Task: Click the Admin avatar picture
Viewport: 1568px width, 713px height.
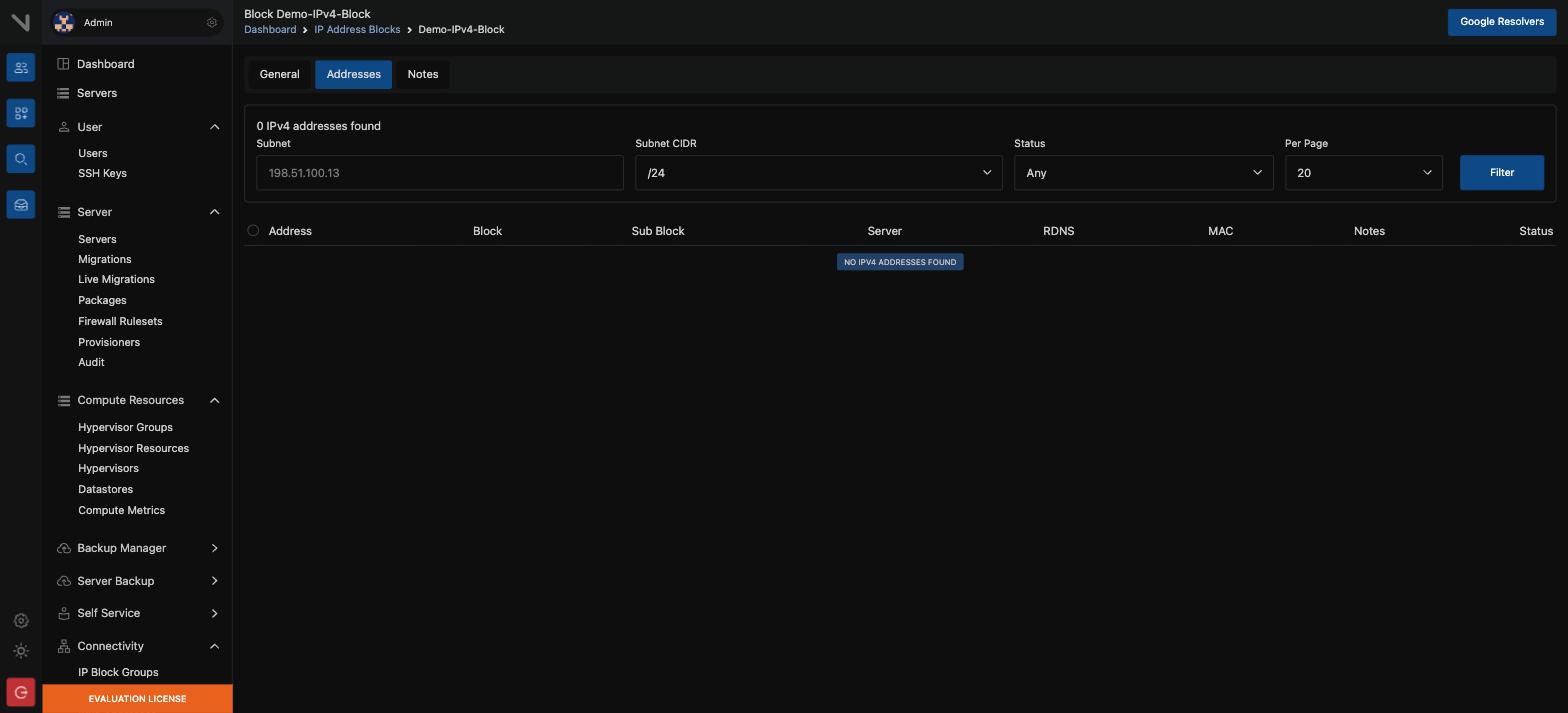Action: (64, 22)
